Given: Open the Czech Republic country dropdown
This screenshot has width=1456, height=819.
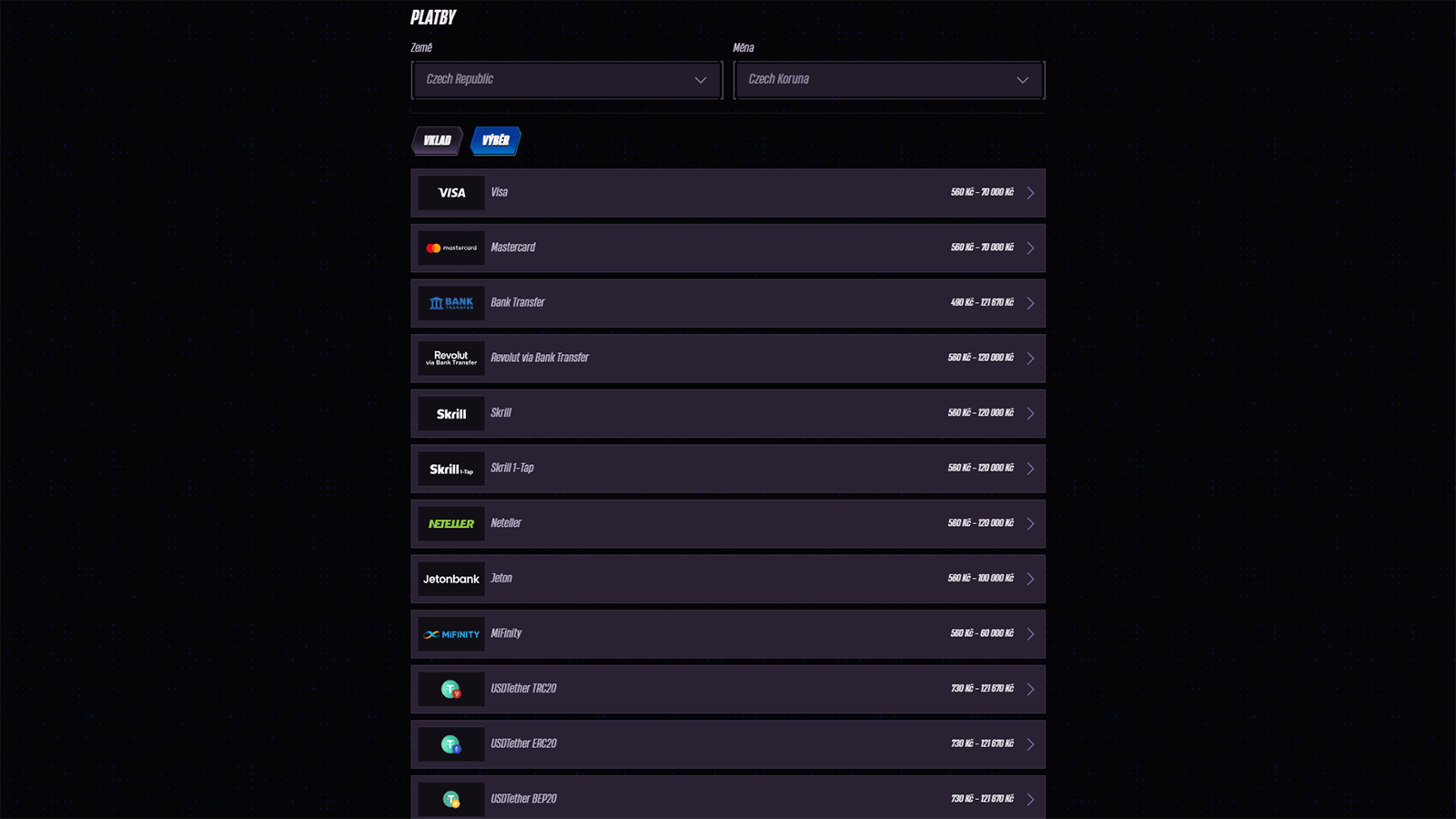Looking at the screenshot, I should [x=567, y=80].
